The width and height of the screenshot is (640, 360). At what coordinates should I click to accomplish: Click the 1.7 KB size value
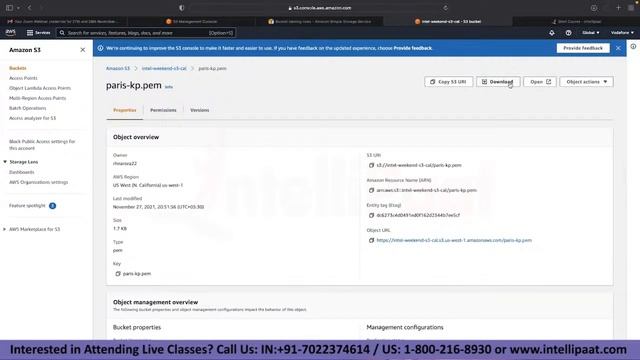(x=120, y=229)
